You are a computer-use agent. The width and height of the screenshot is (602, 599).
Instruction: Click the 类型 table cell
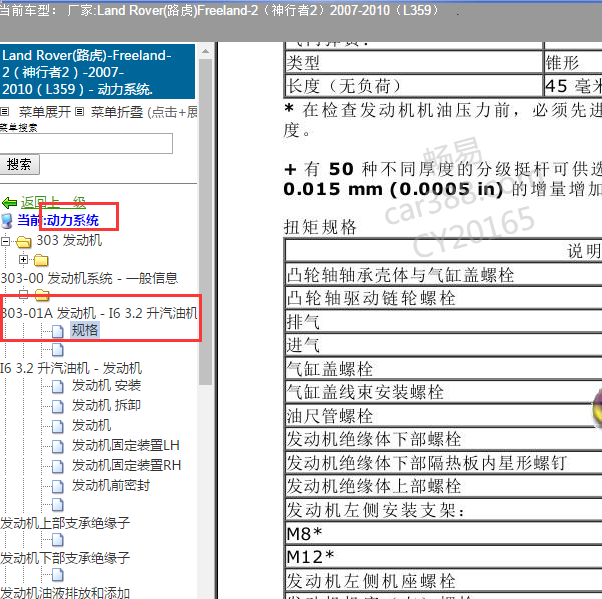pos(413,62)
